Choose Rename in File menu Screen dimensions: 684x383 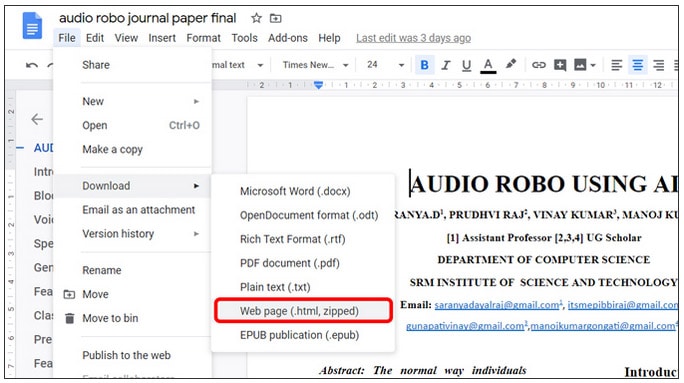(133, 270)
